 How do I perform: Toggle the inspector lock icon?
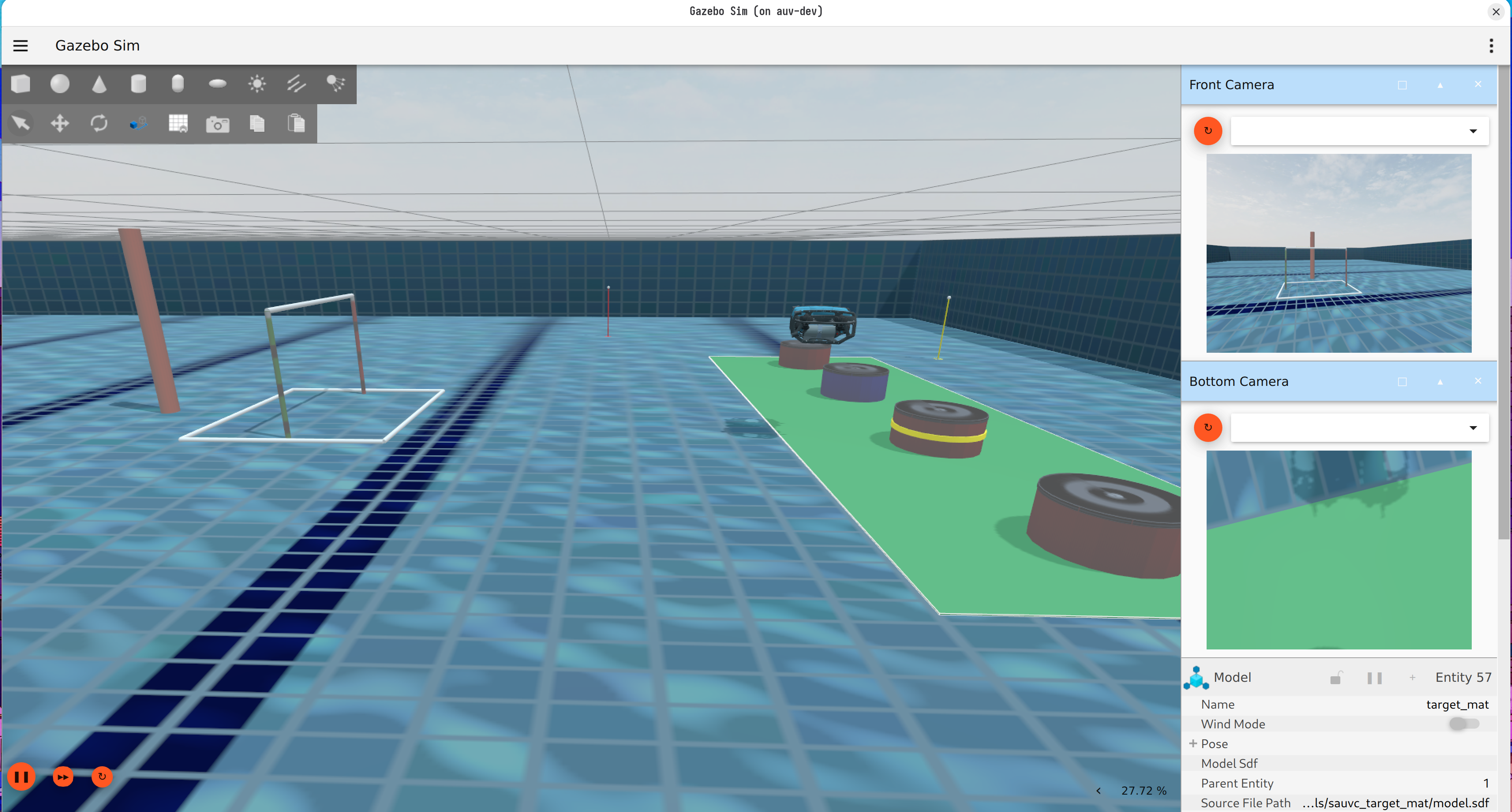coord(1336,677)
